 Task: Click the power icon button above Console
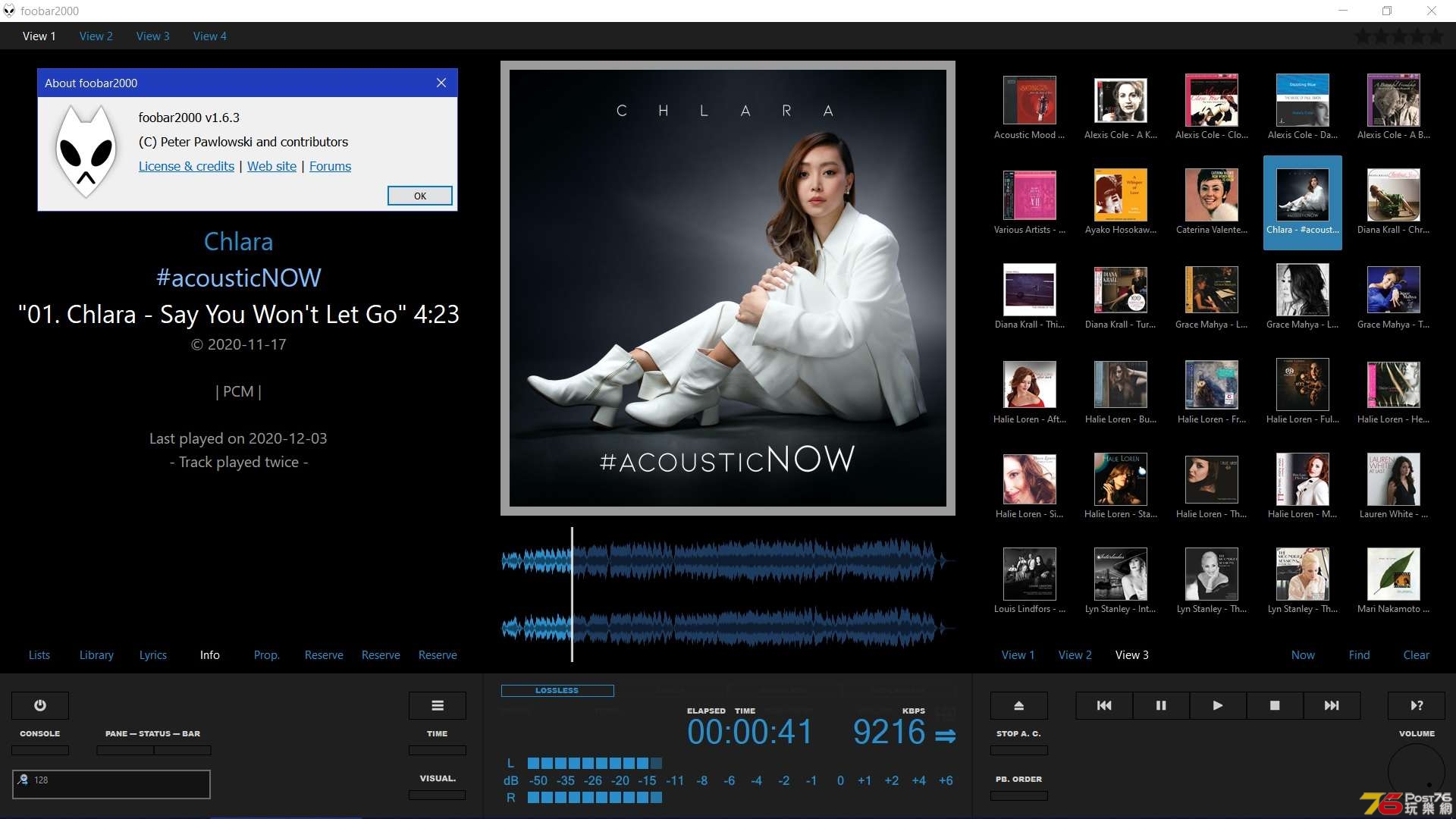tap(40, 705)
